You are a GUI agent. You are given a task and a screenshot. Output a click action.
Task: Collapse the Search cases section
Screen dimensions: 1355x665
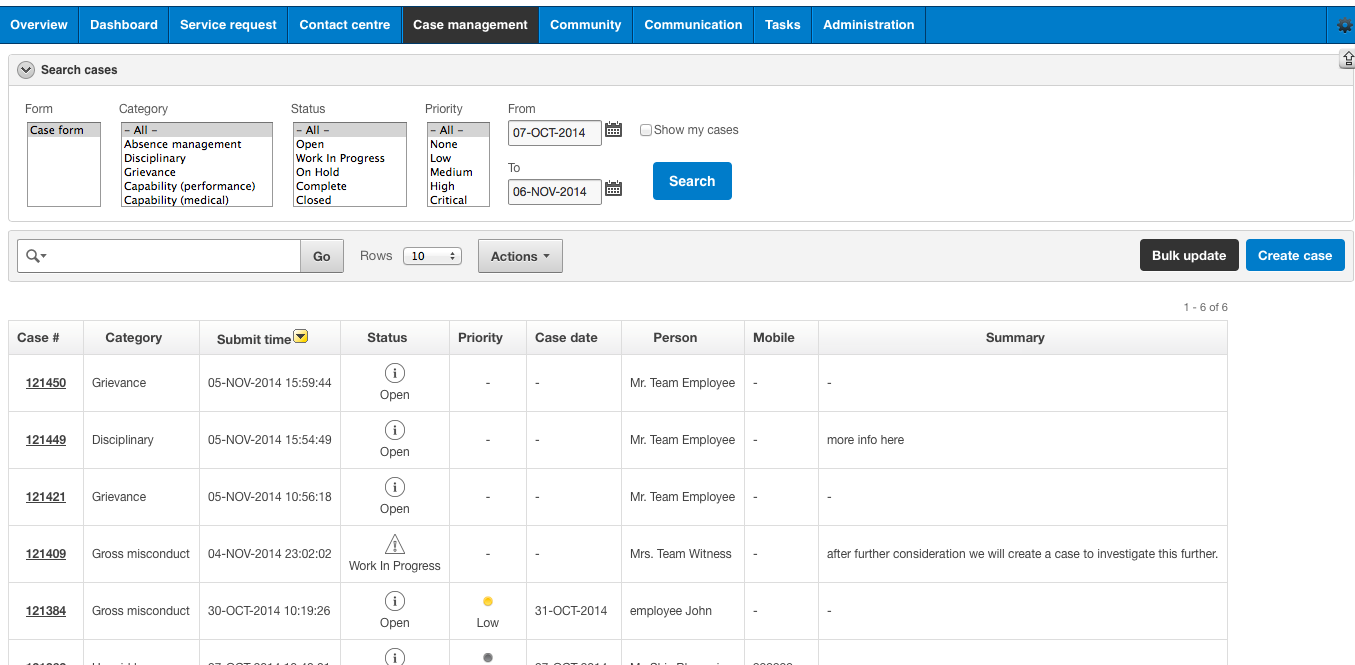point(25,70)
